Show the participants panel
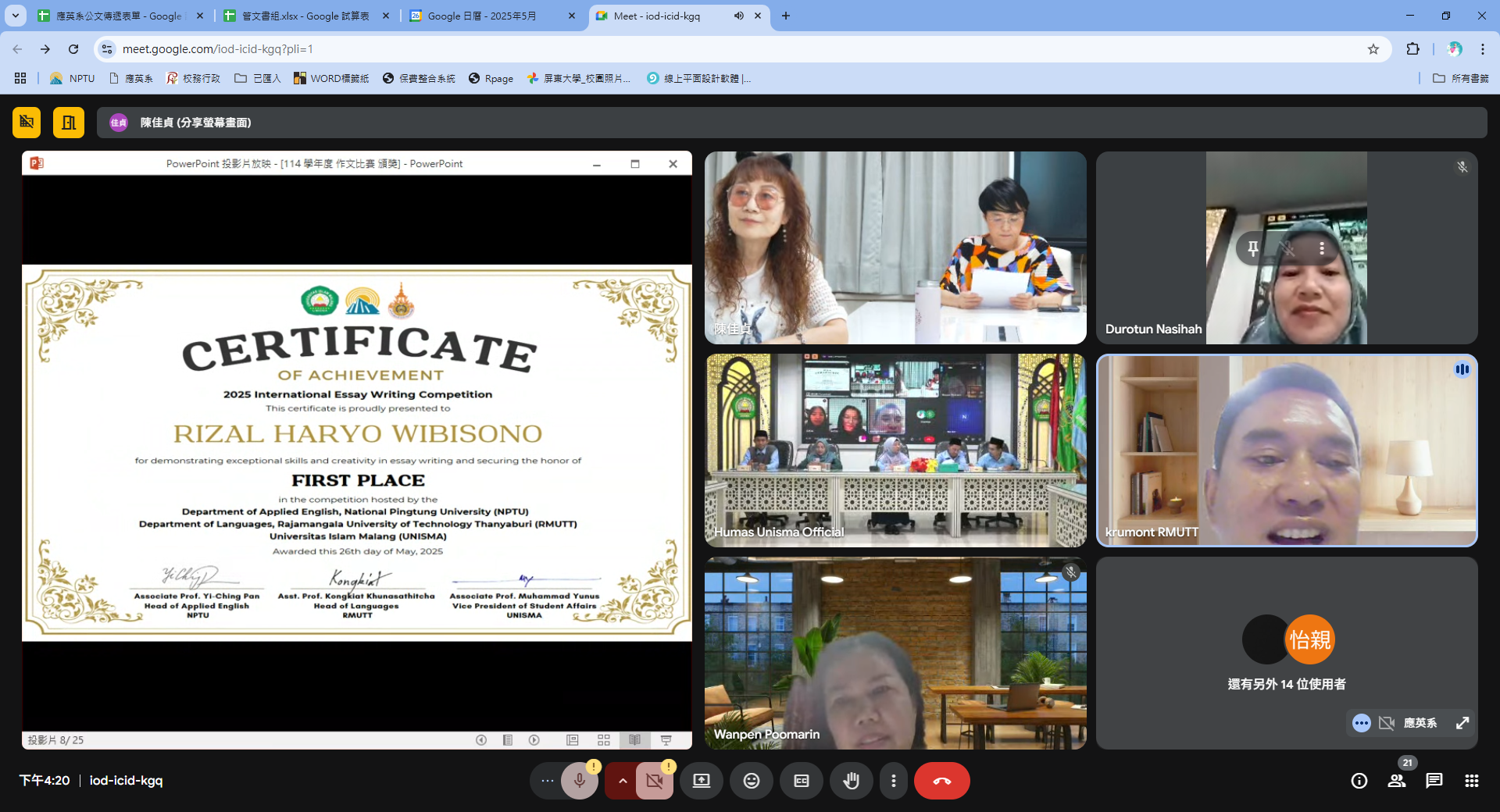The image size is (1500, 812). tap(1397, 781)
